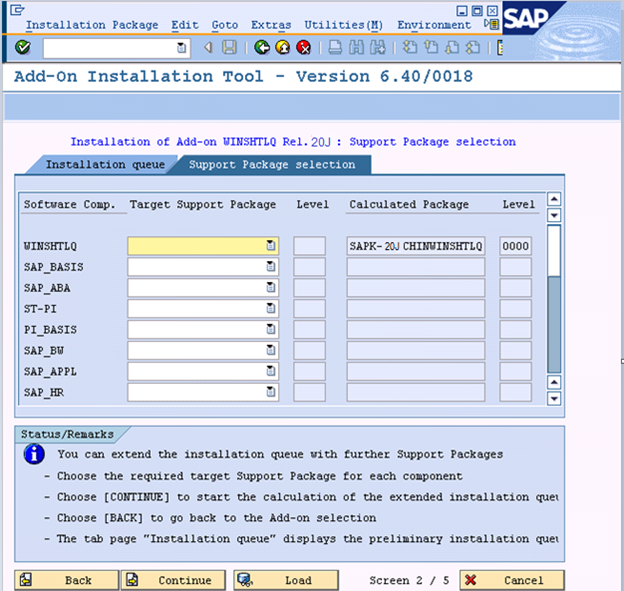Click the bottom scroll up arrow of table
Viewport: 624px width, 591px height.
pyautogui.click(x=554, y=382)
